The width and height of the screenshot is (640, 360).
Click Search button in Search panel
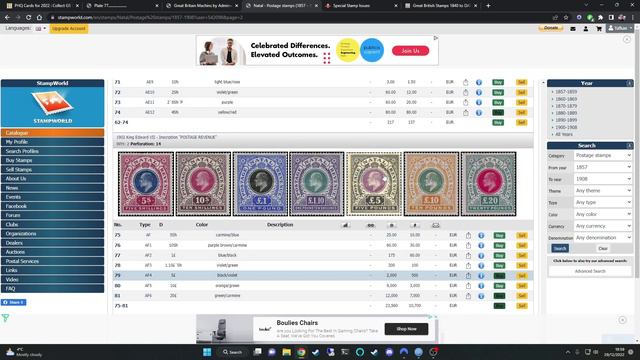[560, 249]
